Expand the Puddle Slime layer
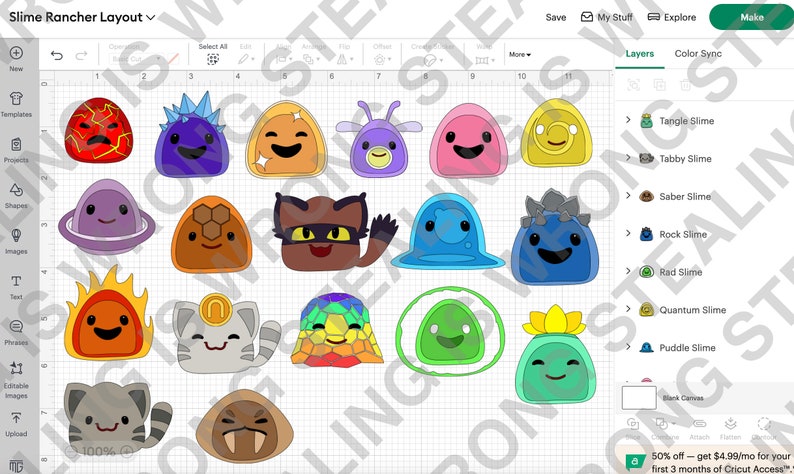Screen dimensions: 794x474 [x=628, y=347]
